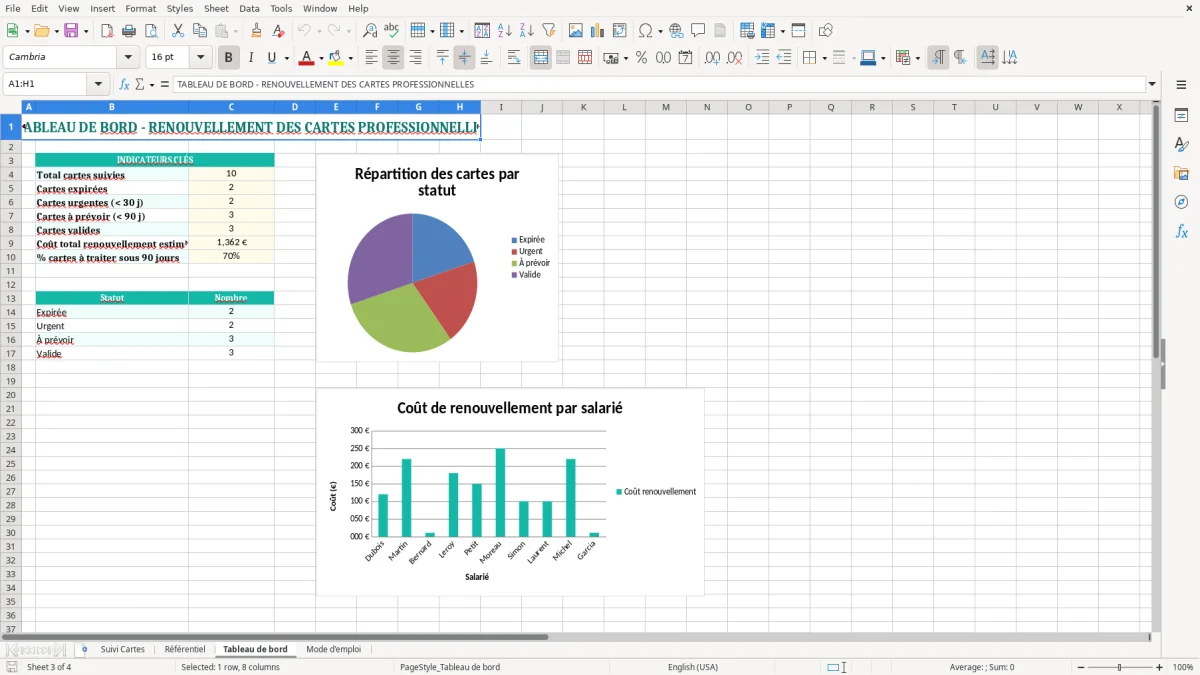Image resolution: width=1200 pixels, height=675 pixels.
Task: Increase indent icon
Action: (x=761, y=58)
